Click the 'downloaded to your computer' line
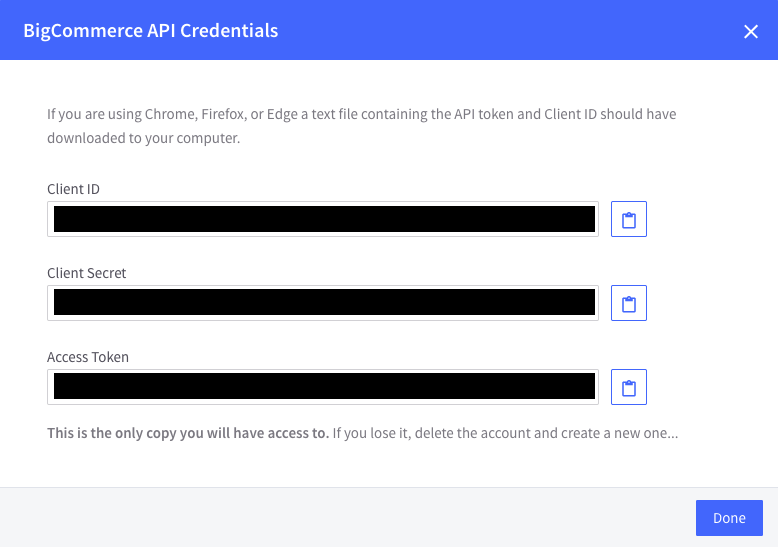The image size is (778, 547). pos(143,138)
